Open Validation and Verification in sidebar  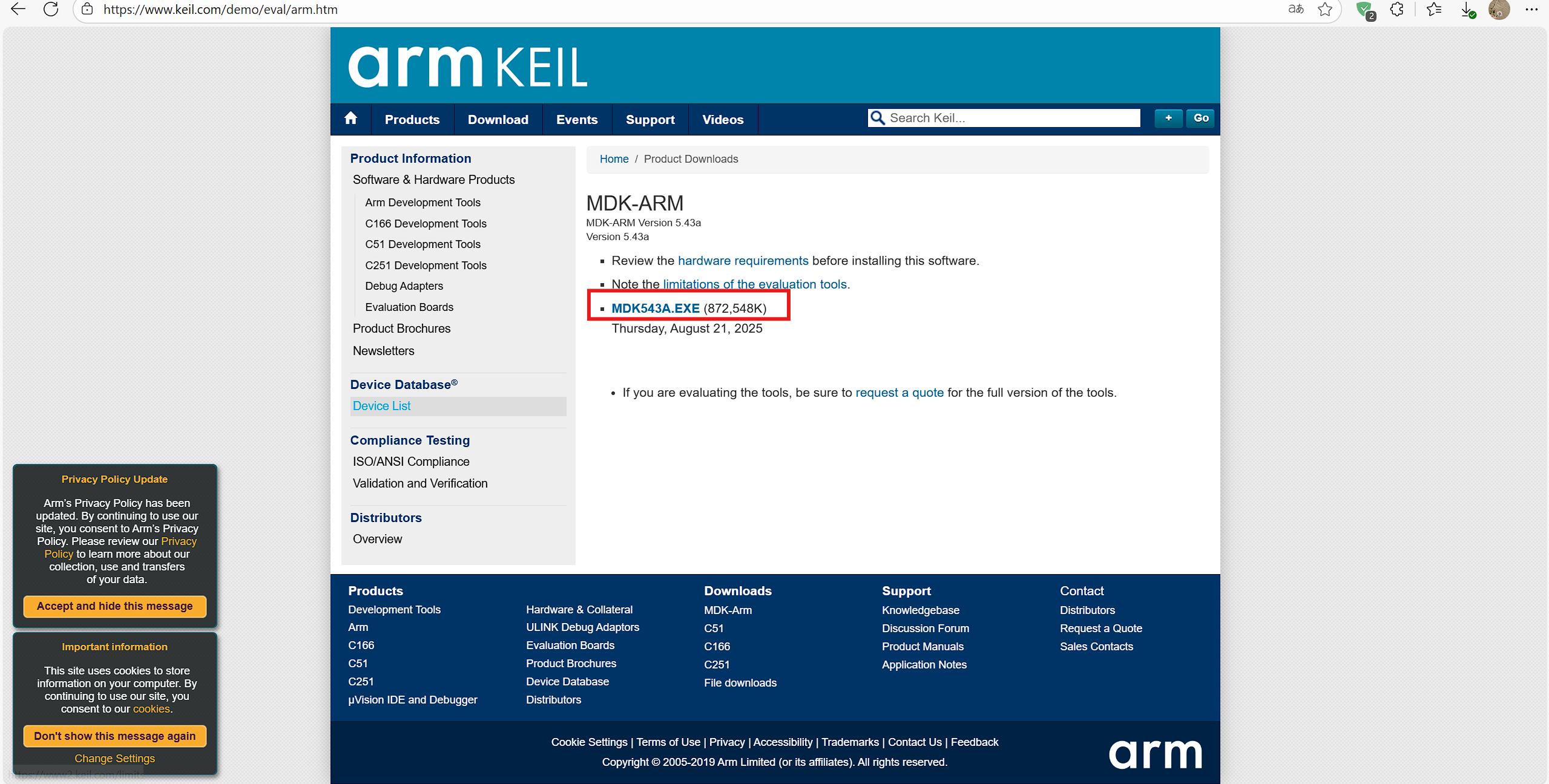[420, 483]
